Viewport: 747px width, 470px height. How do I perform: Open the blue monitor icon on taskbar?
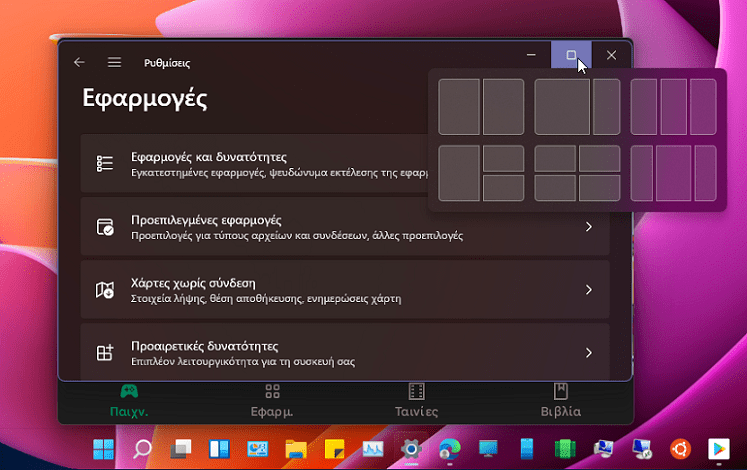point(488,449)
